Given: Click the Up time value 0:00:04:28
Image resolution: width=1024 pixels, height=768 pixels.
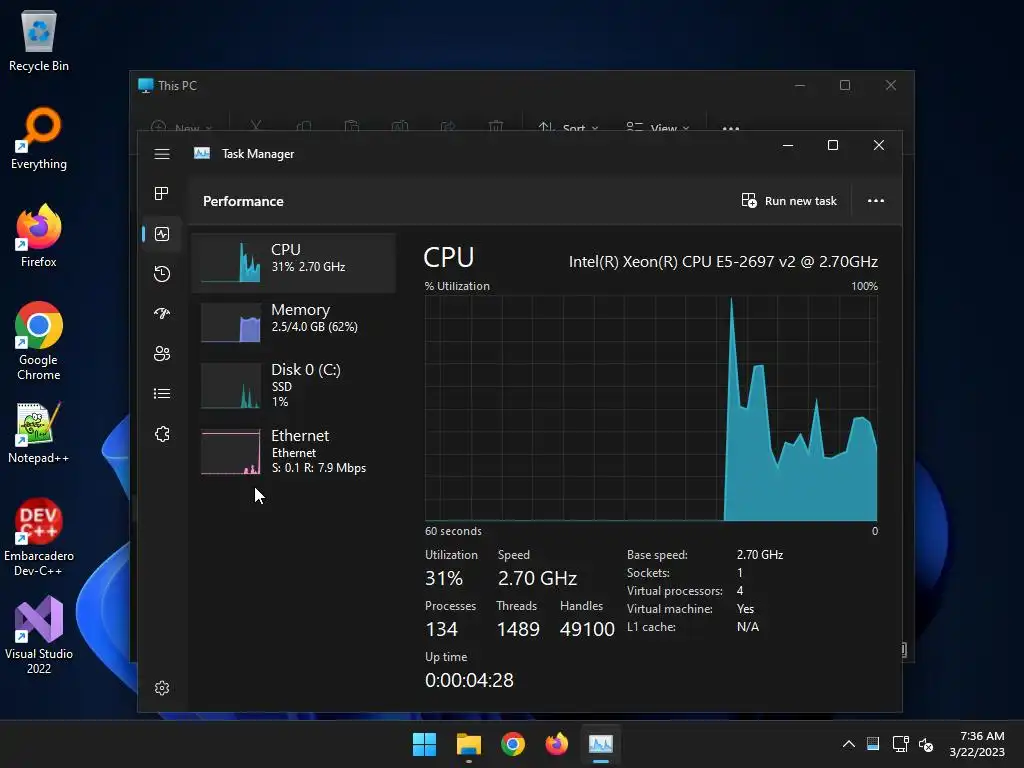Looking at the screenshot, I should point(469,680).
